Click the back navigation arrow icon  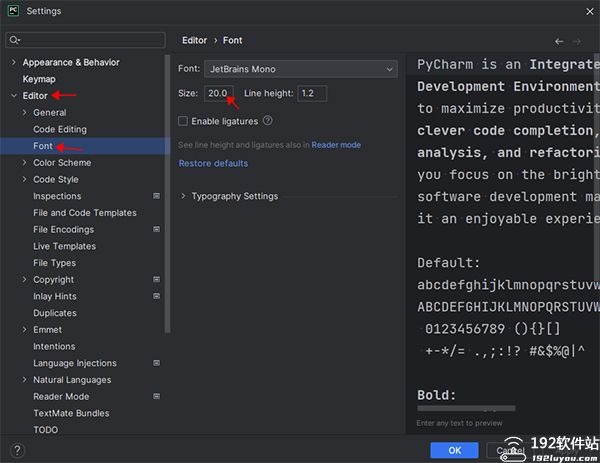point(559,41)
